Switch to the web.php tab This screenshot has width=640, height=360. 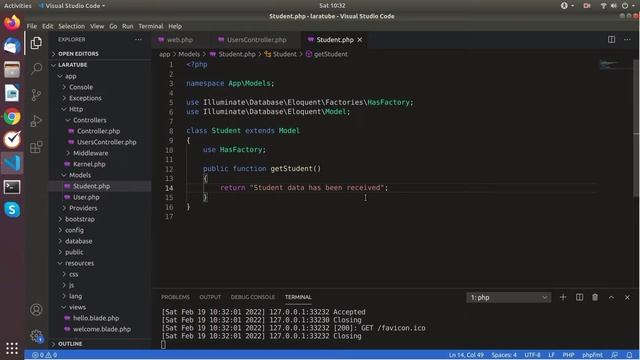[180, 40]
